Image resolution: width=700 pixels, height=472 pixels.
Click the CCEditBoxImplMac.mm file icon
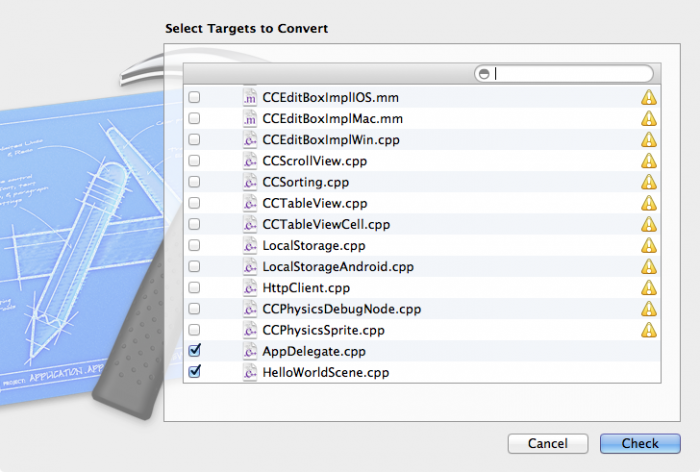(250, 119)
